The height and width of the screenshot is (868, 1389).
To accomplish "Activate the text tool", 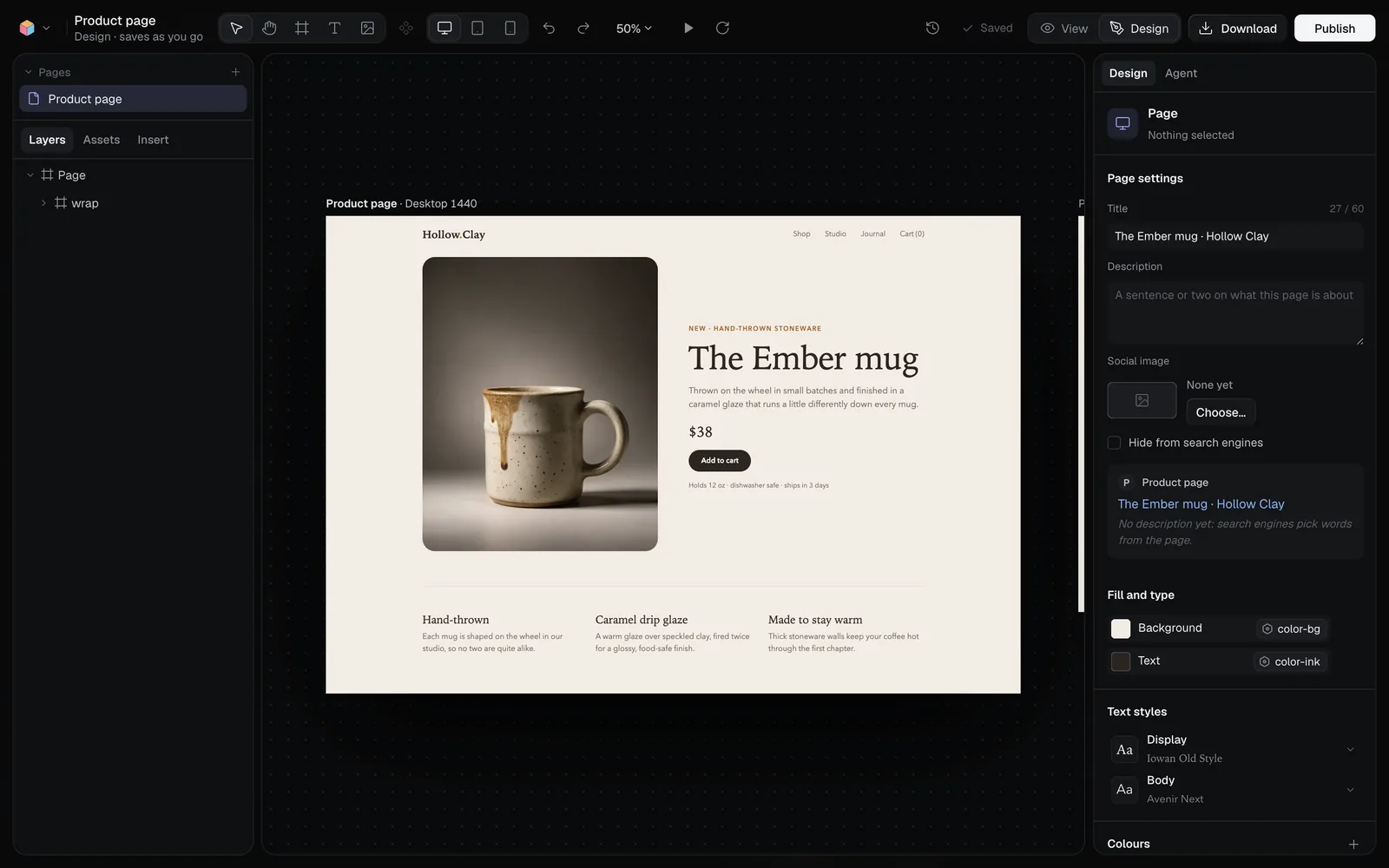I will pyautogui.click(x=334, y=28).
